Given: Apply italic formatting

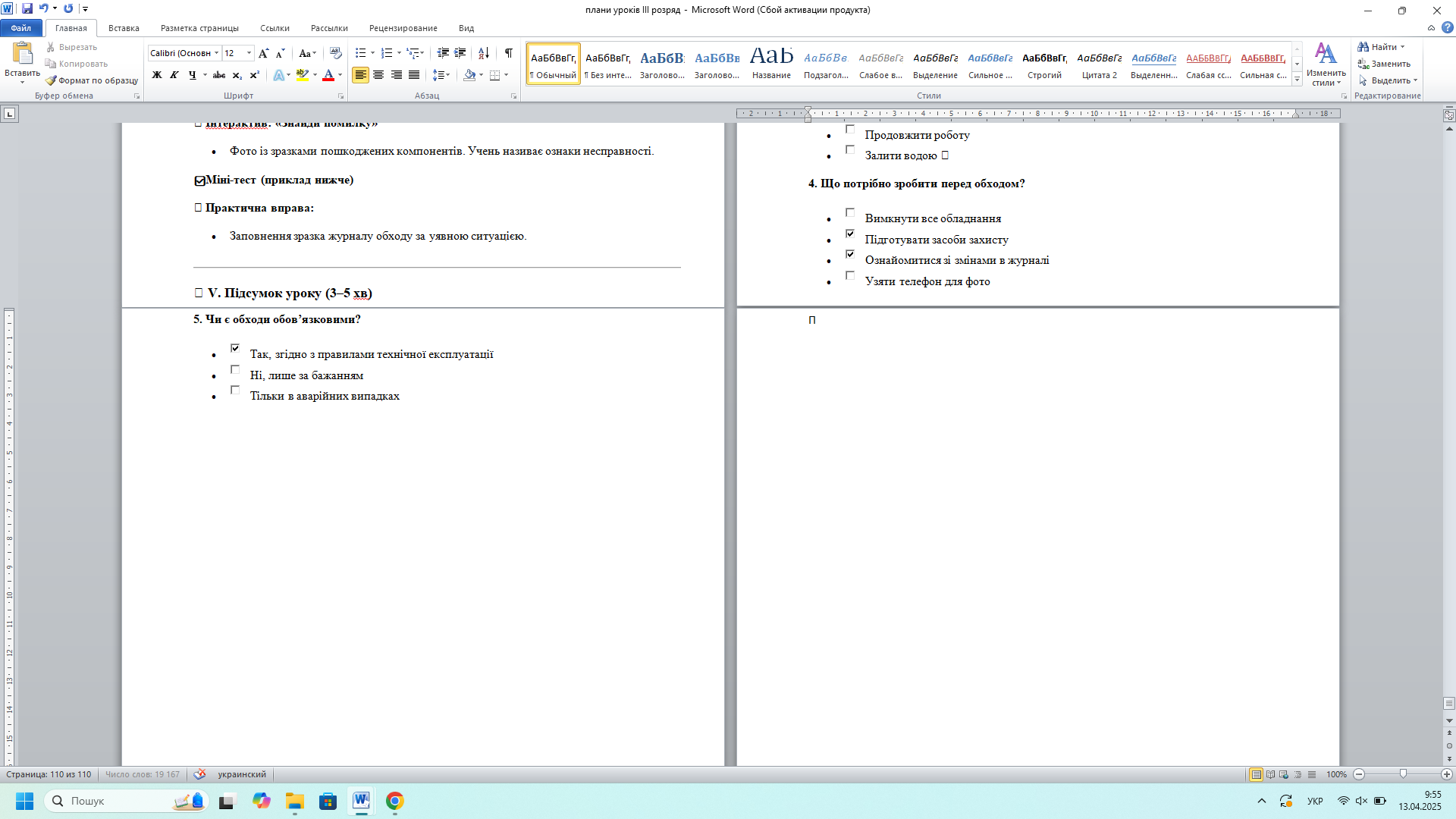Looking at the screenshot, I should (x=174, y=75).
